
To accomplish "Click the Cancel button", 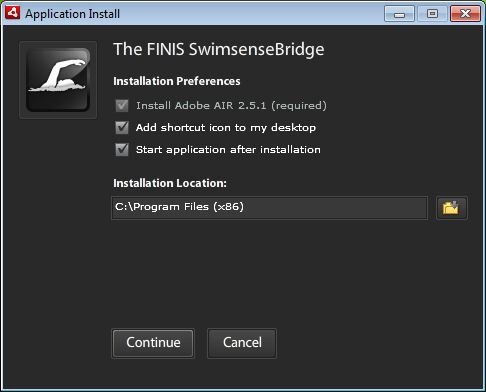I will [242, 343].
